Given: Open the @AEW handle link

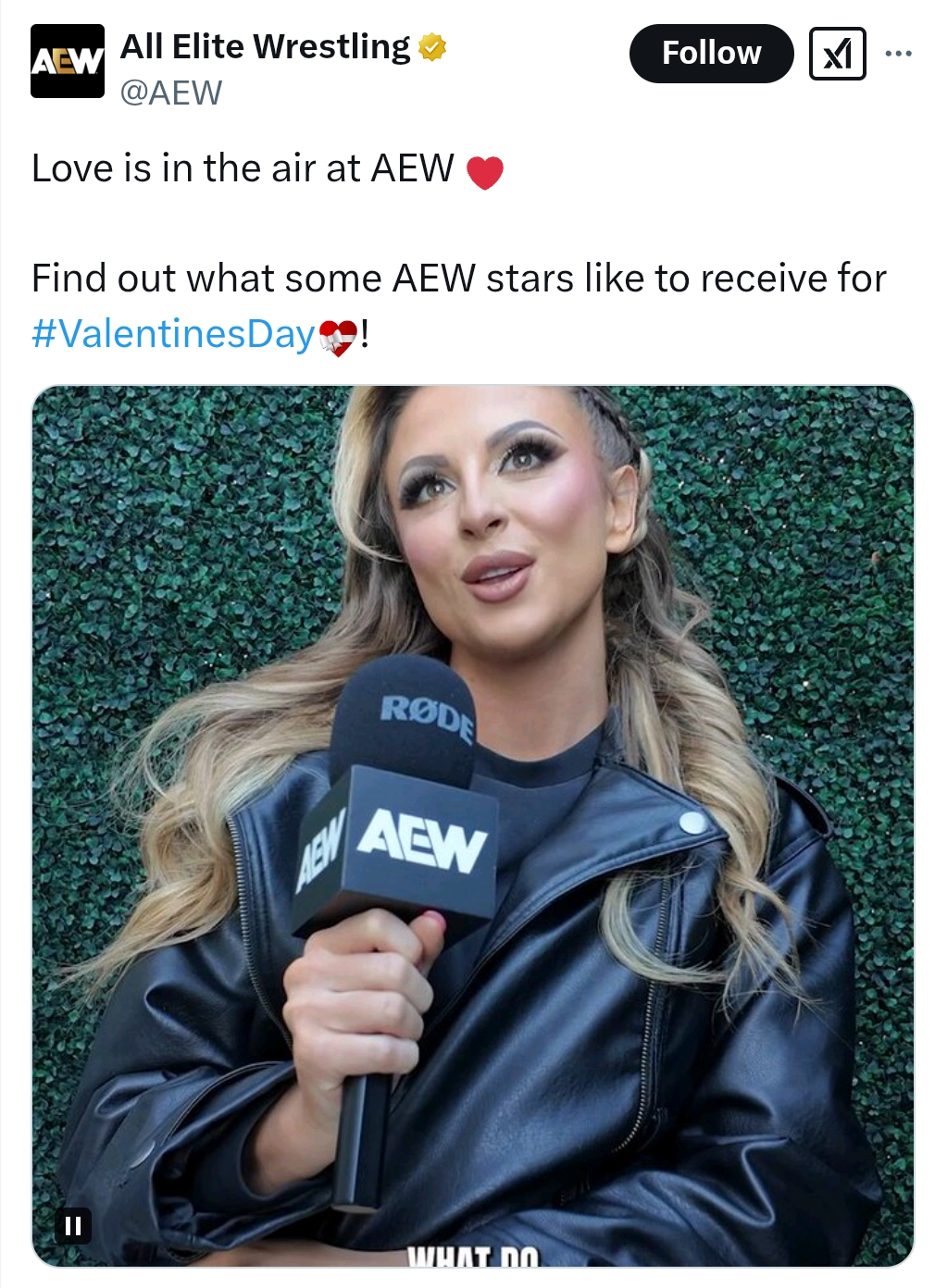Looking at the screenshot, I should click(171, 93).
